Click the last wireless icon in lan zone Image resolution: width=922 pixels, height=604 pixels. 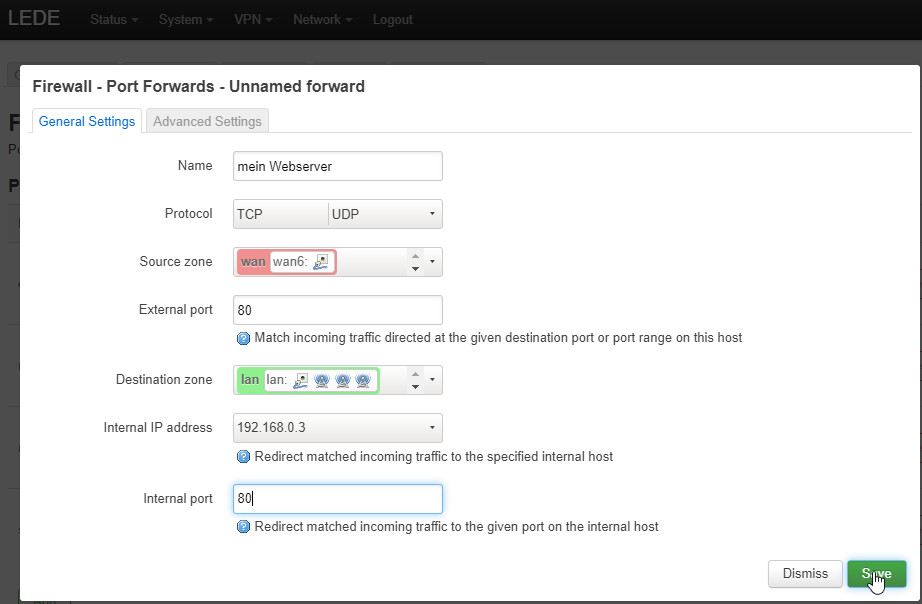pos(363,380)
